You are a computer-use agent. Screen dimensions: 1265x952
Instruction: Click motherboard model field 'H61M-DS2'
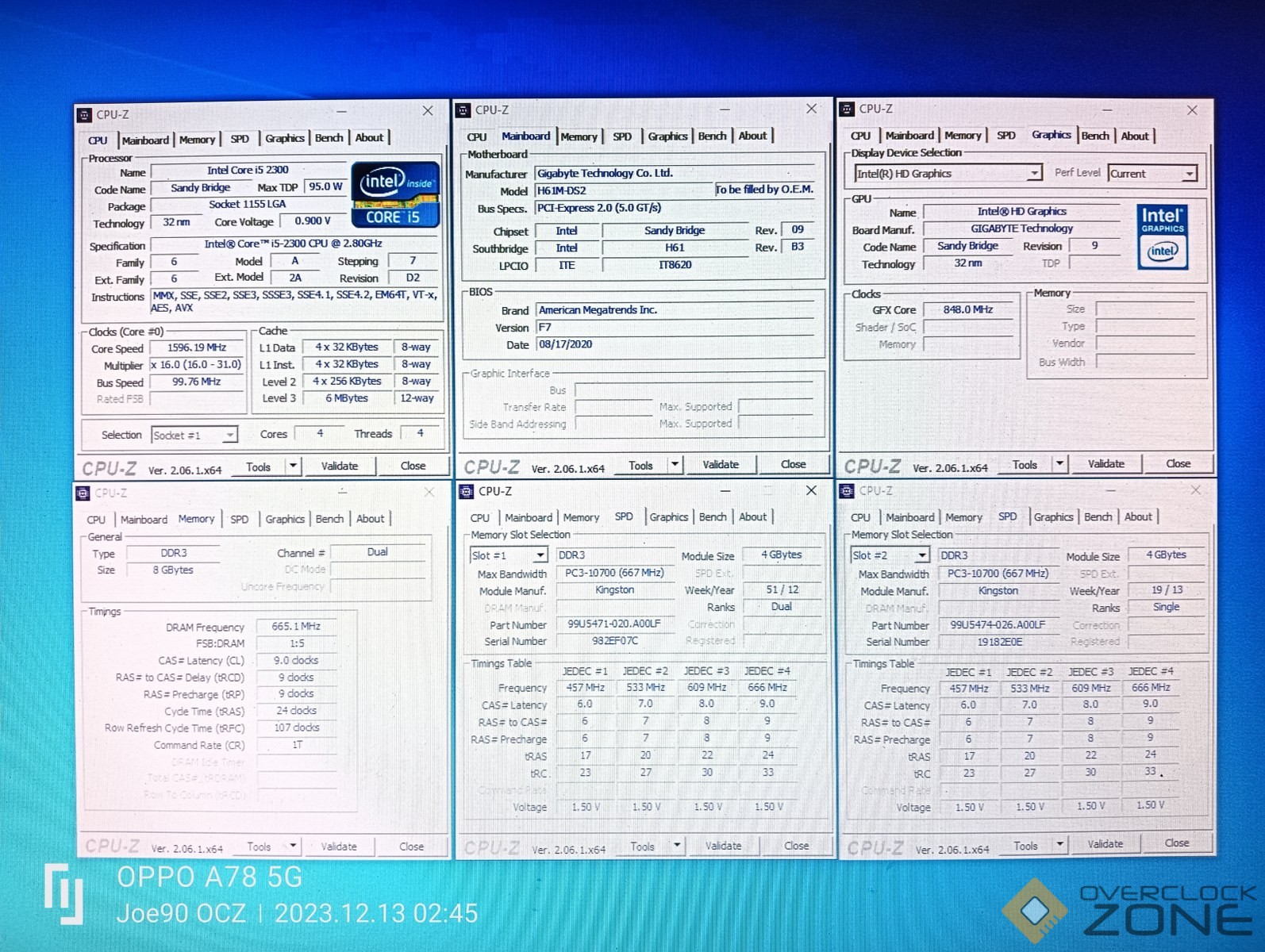click(624, 190)
